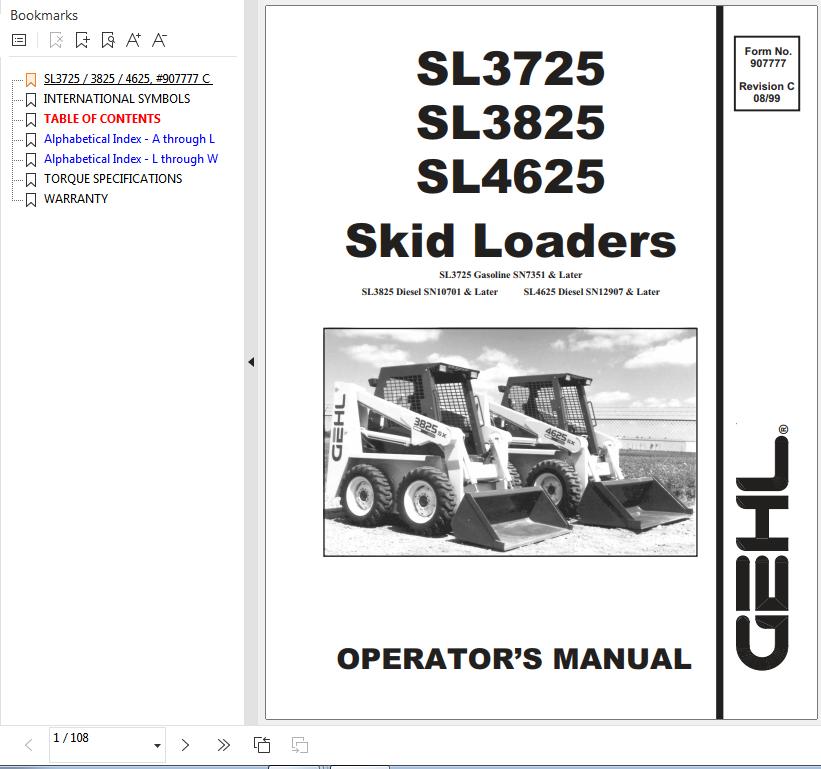Click the SL4625 Diesel SN12907 & Later text
This screenshot has height=769, width=821.
click(592, 292)
